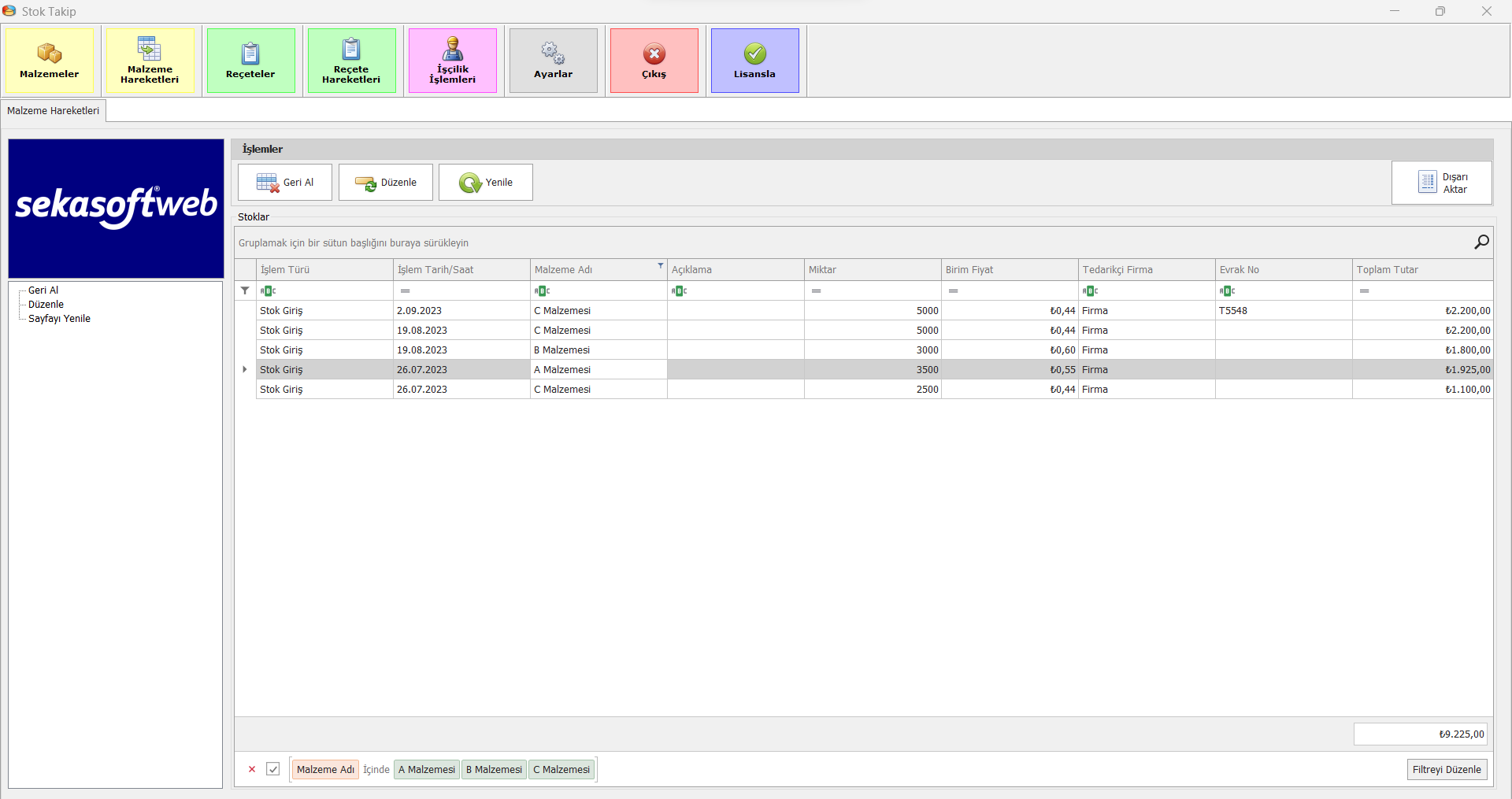Select Sayfayı Yenile in the side tree
The image size is (1512, 799).
pos(59,319)
